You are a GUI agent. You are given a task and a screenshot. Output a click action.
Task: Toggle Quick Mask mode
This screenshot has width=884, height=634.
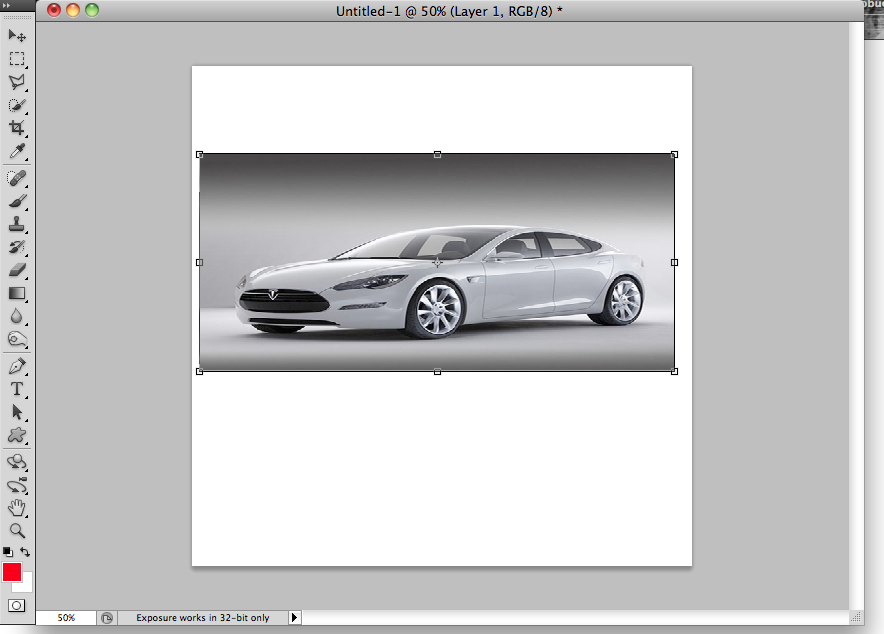tap(17, 606)
